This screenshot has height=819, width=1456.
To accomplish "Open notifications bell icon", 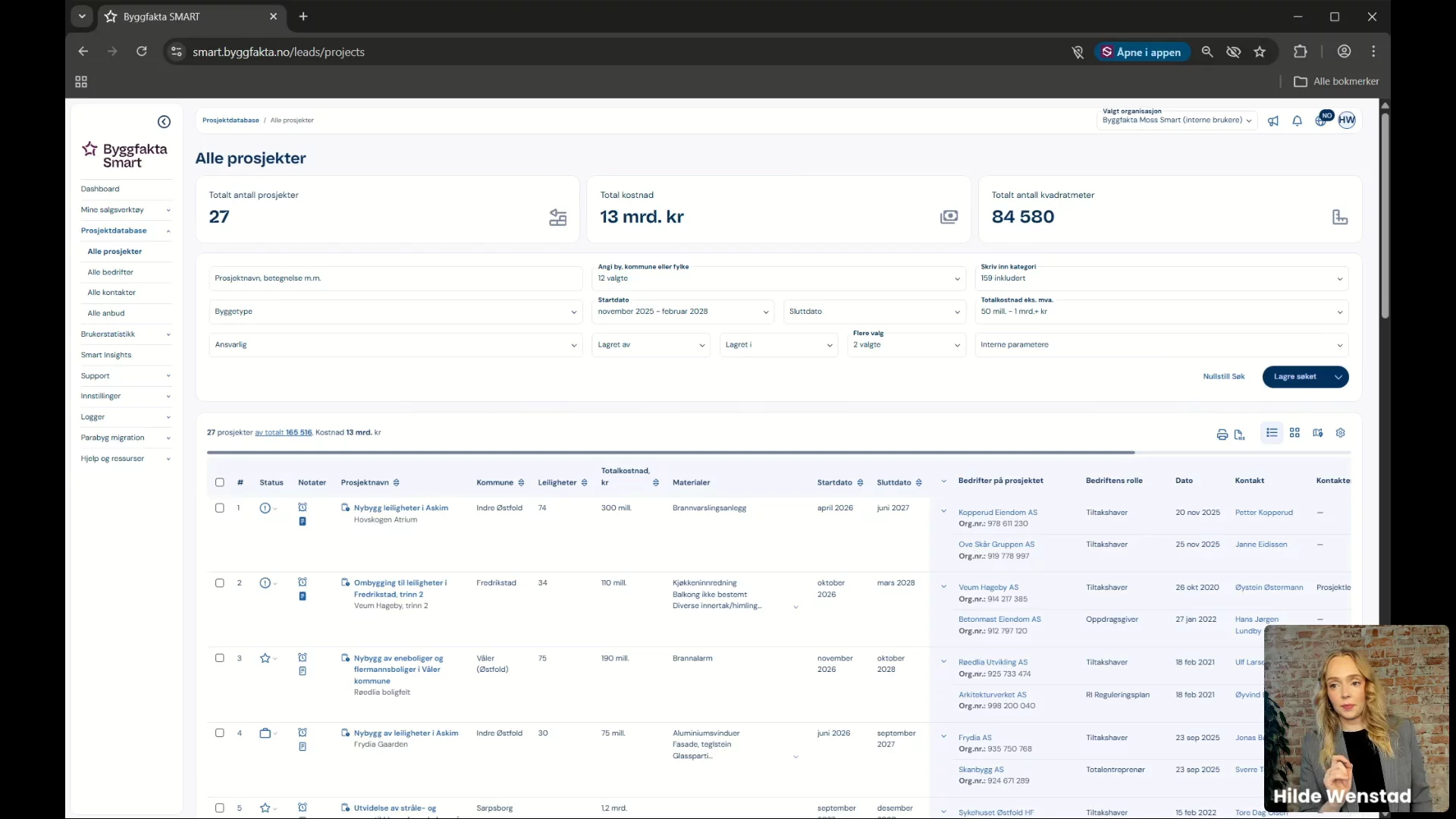I will coord(1298,121).
